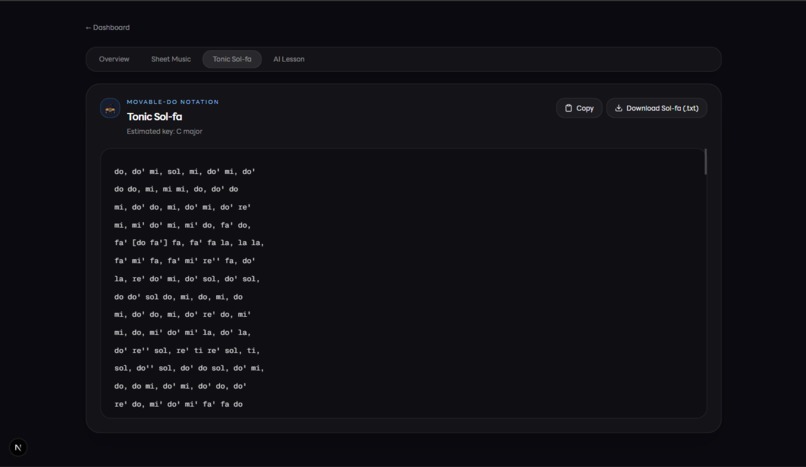Click the line containing '[do fa']'
The image size is (806, 467).
[x=189, y=242]
